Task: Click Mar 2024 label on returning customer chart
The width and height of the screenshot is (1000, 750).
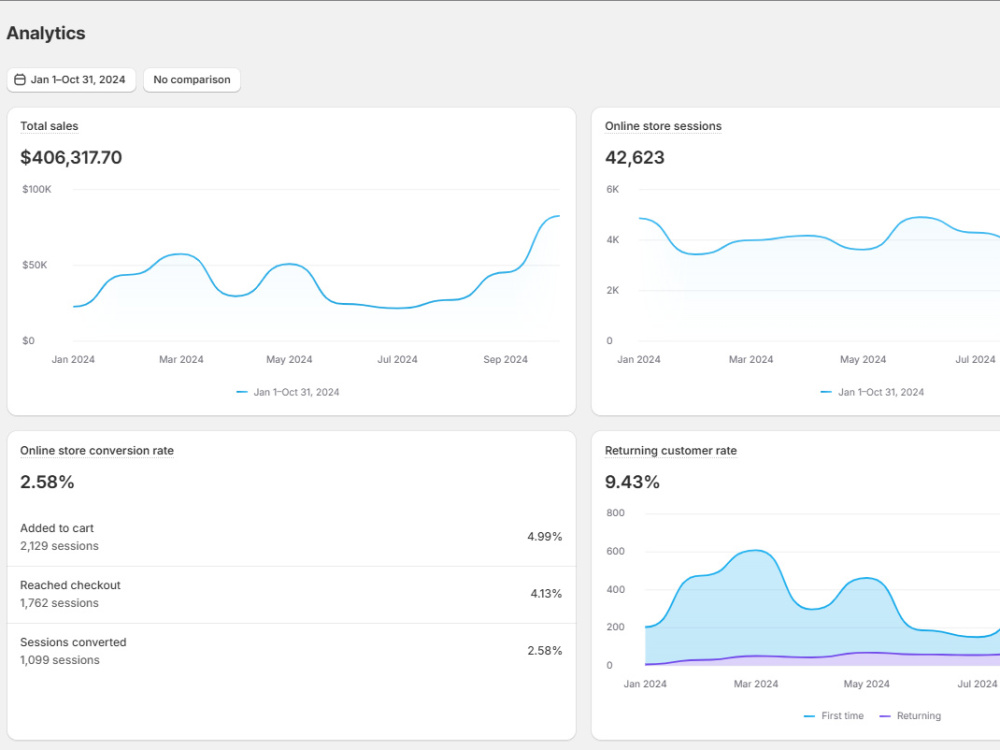Action: (x=756, y=684)
